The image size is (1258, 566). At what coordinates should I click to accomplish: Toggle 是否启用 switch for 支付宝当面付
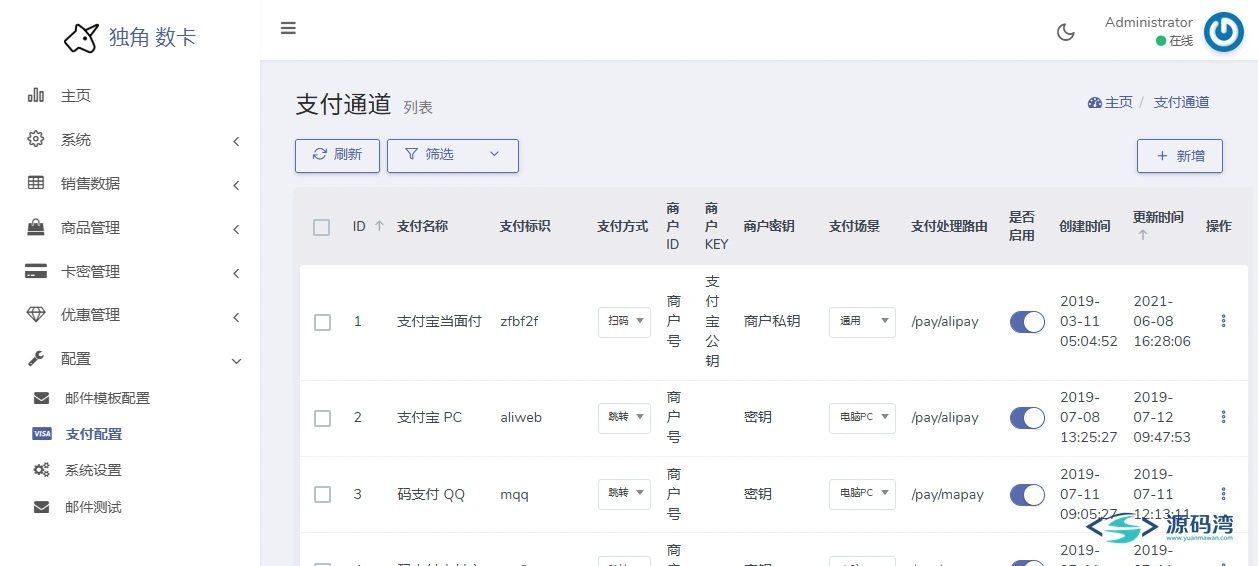(1027, 321)
